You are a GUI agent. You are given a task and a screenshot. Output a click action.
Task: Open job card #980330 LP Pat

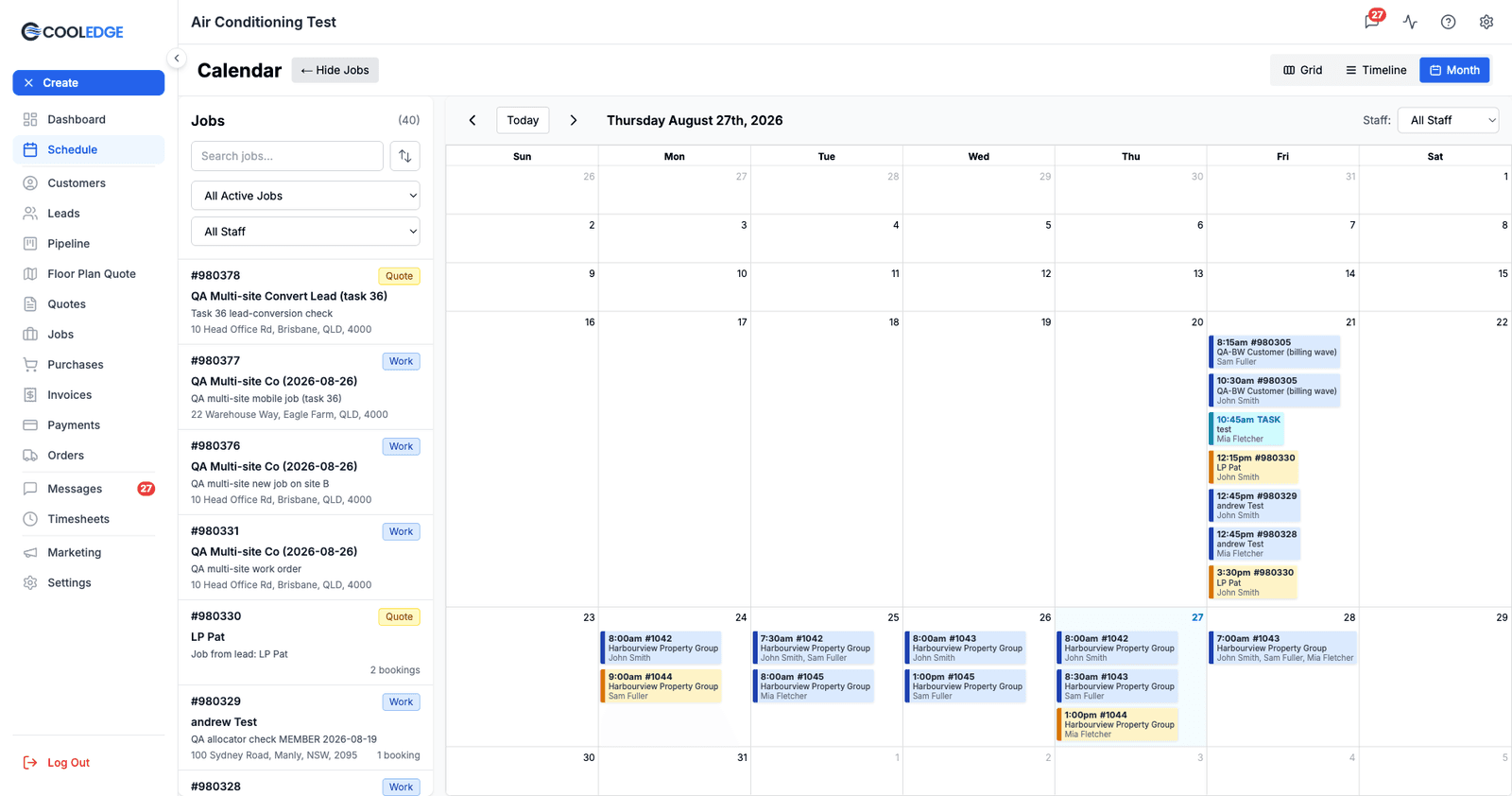[x=305, y=643]
